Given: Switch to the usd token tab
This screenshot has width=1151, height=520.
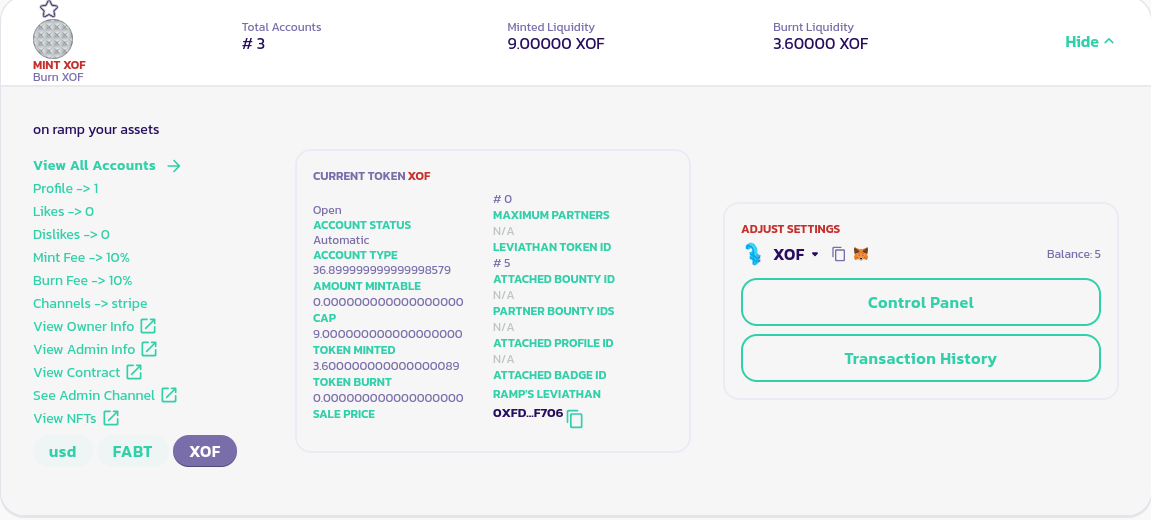Looking at the screenshot, I should [62, 452].
